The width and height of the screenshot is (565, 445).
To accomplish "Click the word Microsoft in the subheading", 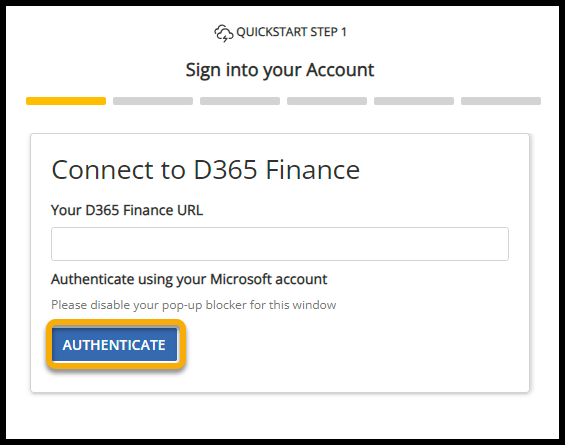I will 240,279.
